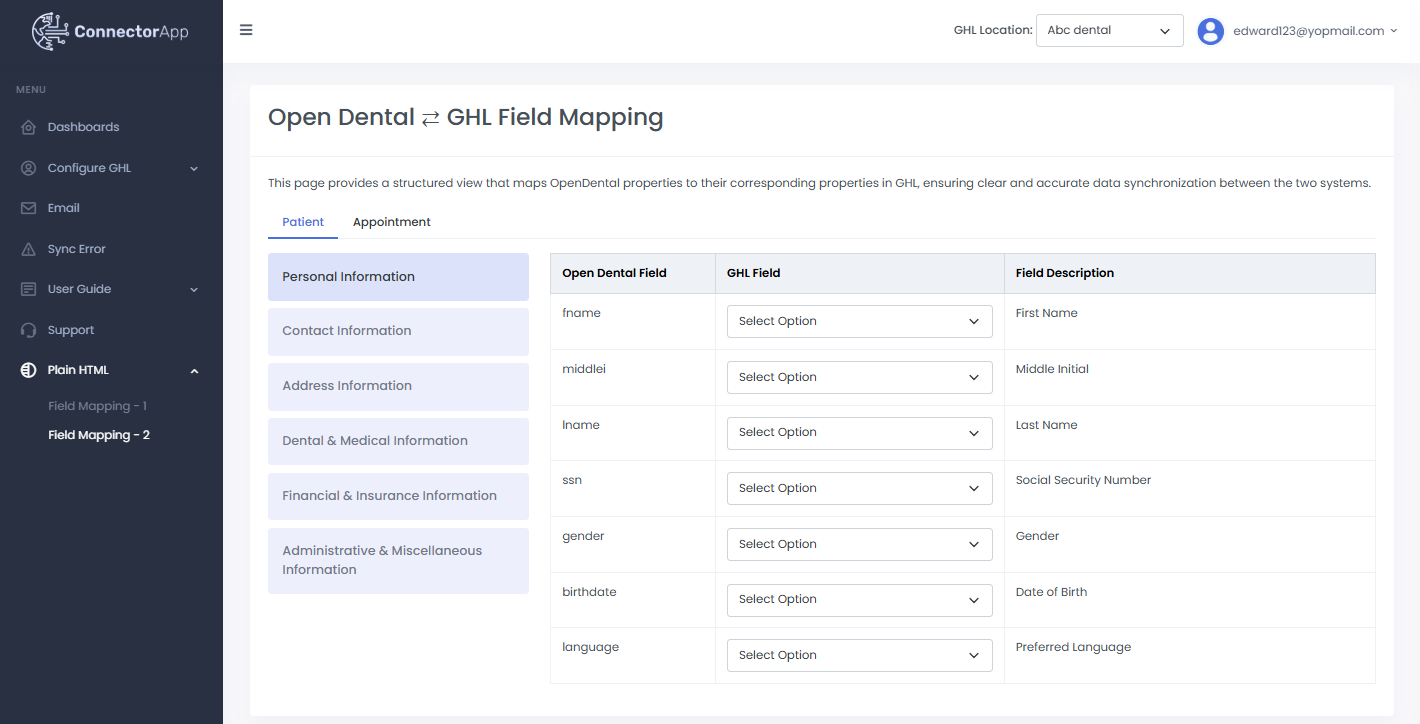Select Administrative & Miscellaneous Information section

click(398, 560)
